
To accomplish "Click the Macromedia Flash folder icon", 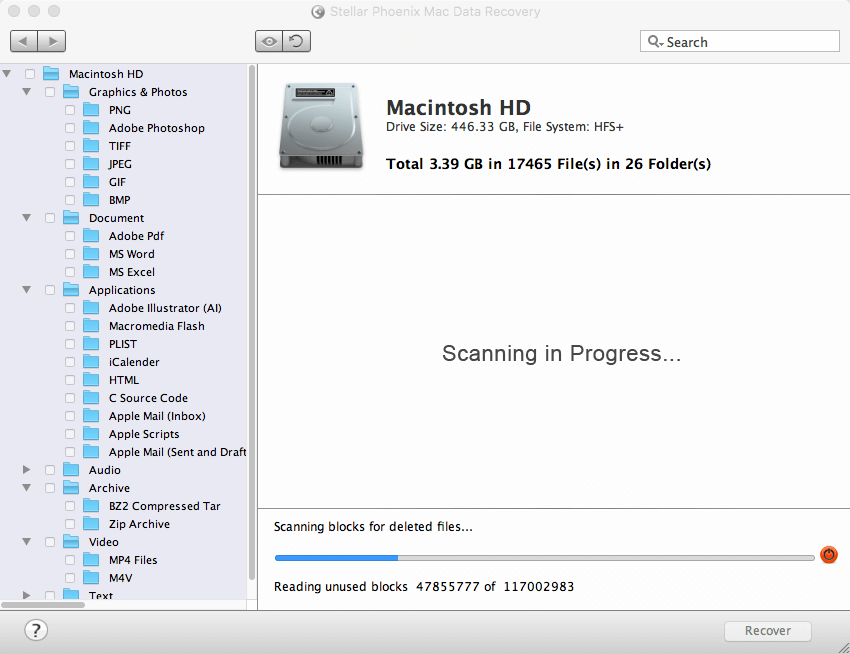I will click(x=91, y=326).
